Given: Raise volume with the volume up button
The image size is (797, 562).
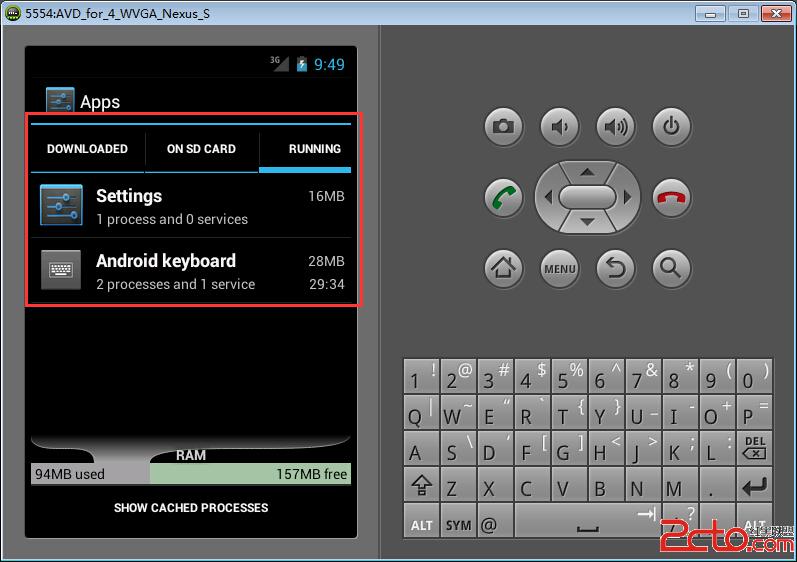Looking at the screenshot, I should click(616, 126).
